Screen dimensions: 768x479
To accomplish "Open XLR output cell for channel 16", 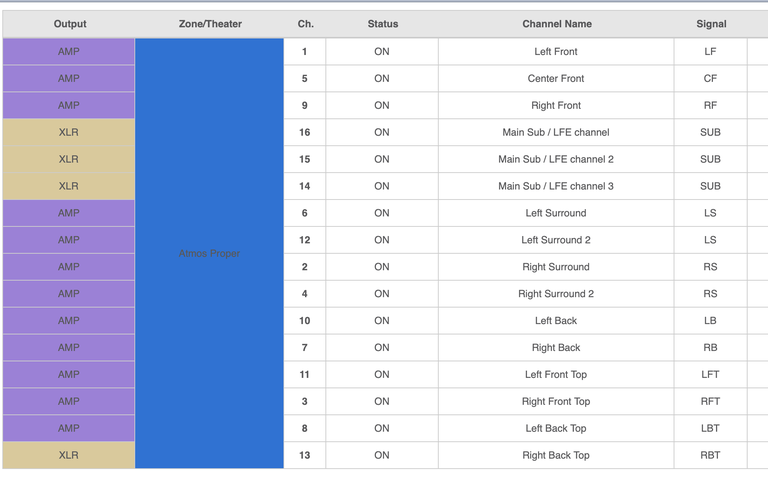I will 69,133.
